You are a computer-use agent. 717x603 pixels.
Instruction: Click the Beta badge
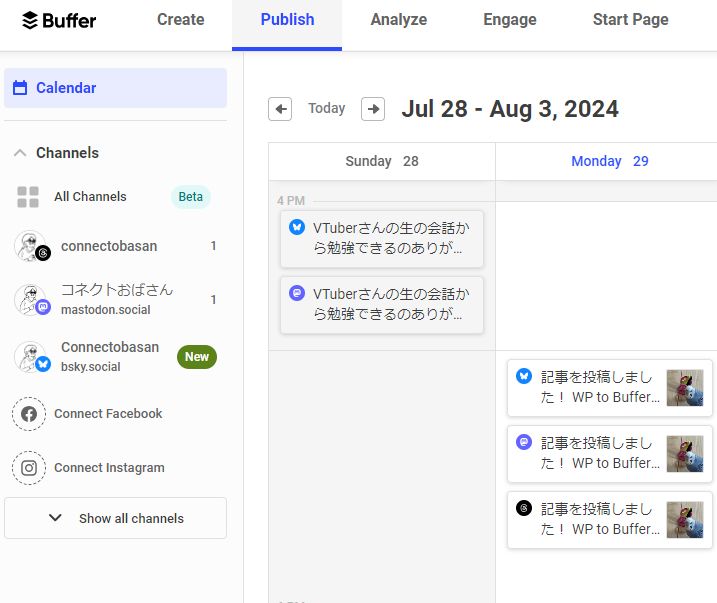point(191,197)
